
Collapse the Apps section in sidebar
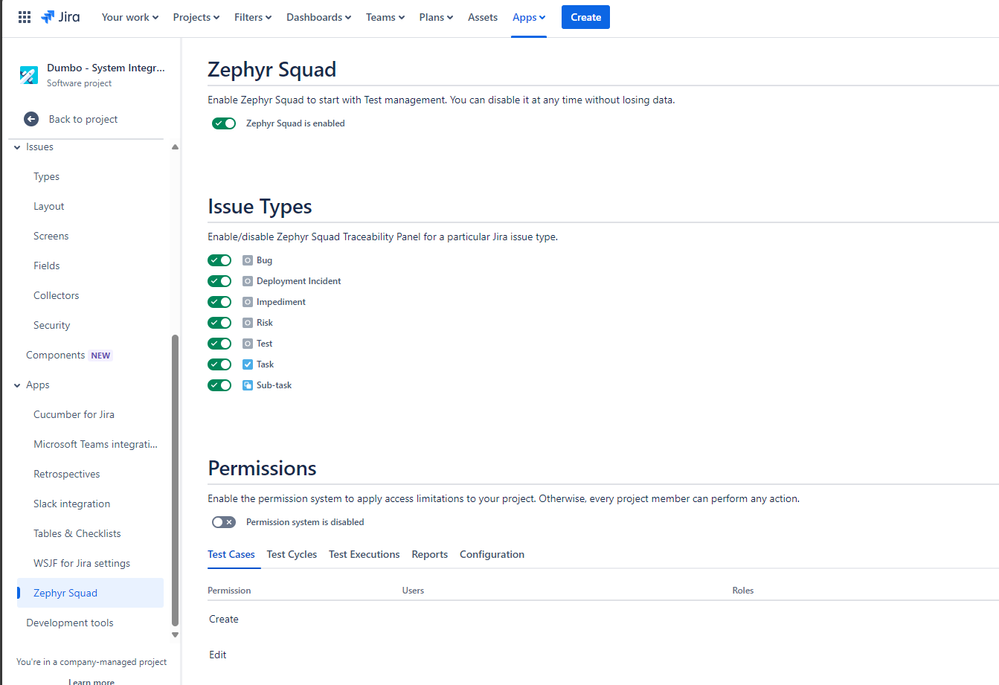(x=17, y=386)
